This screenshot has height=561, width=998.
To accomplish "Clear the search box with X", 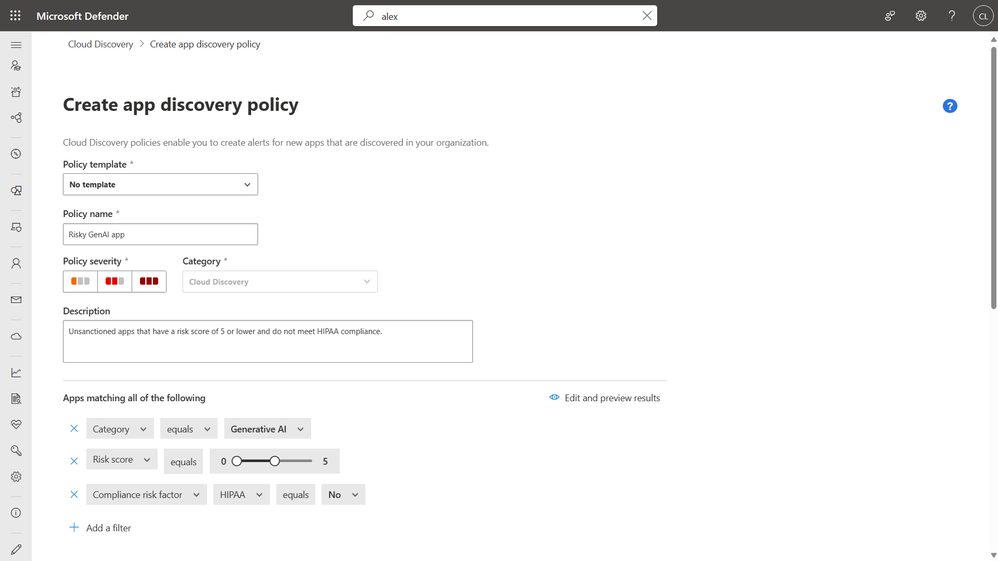I will [x=647, y=16].
